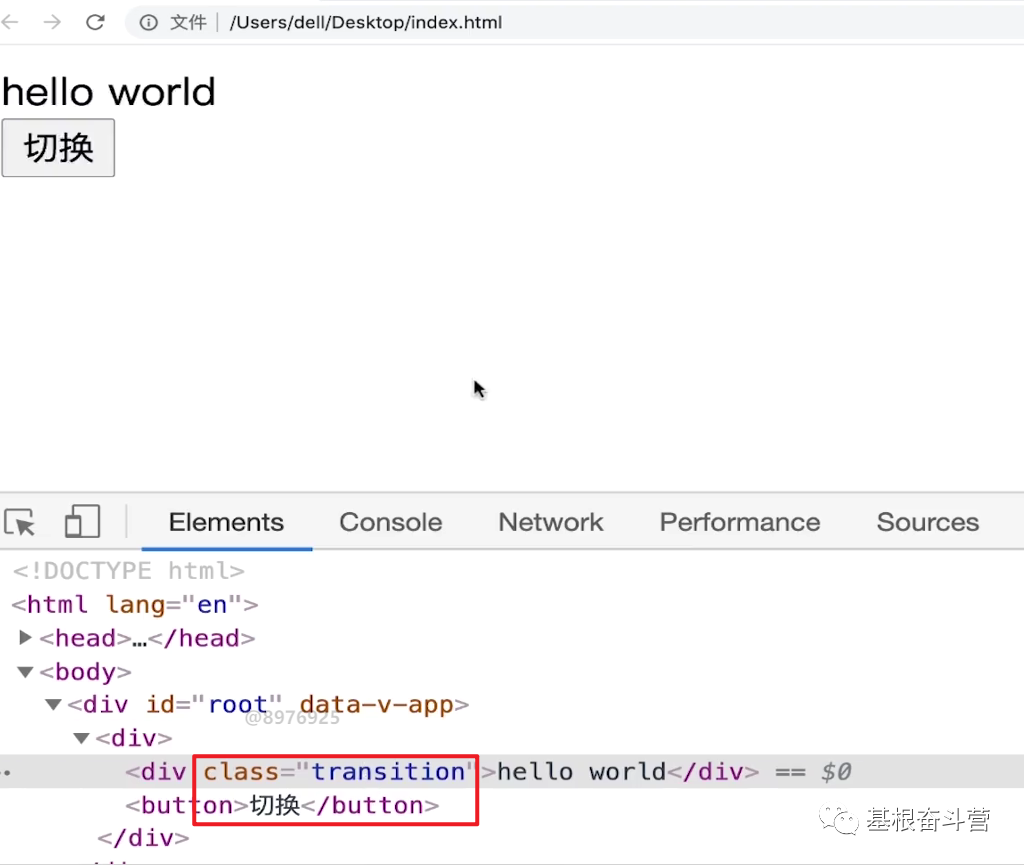Select the Elements tab

(225, 521)
